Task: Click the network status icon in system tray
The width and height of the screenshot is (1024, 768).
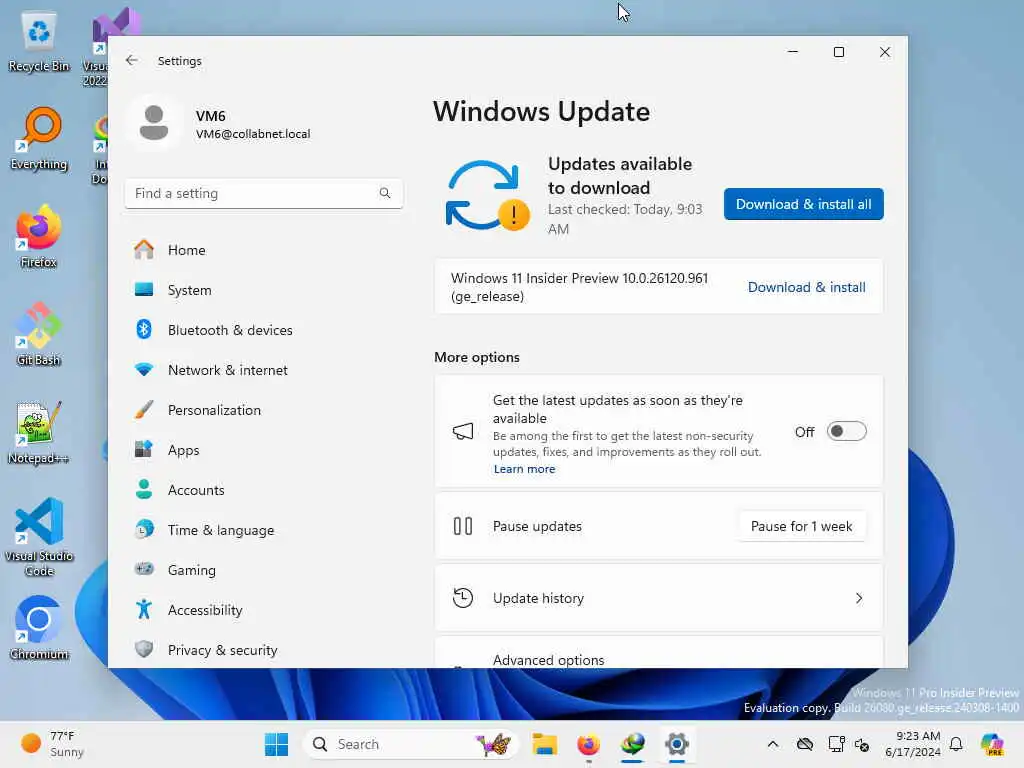Action: point(836,744)
